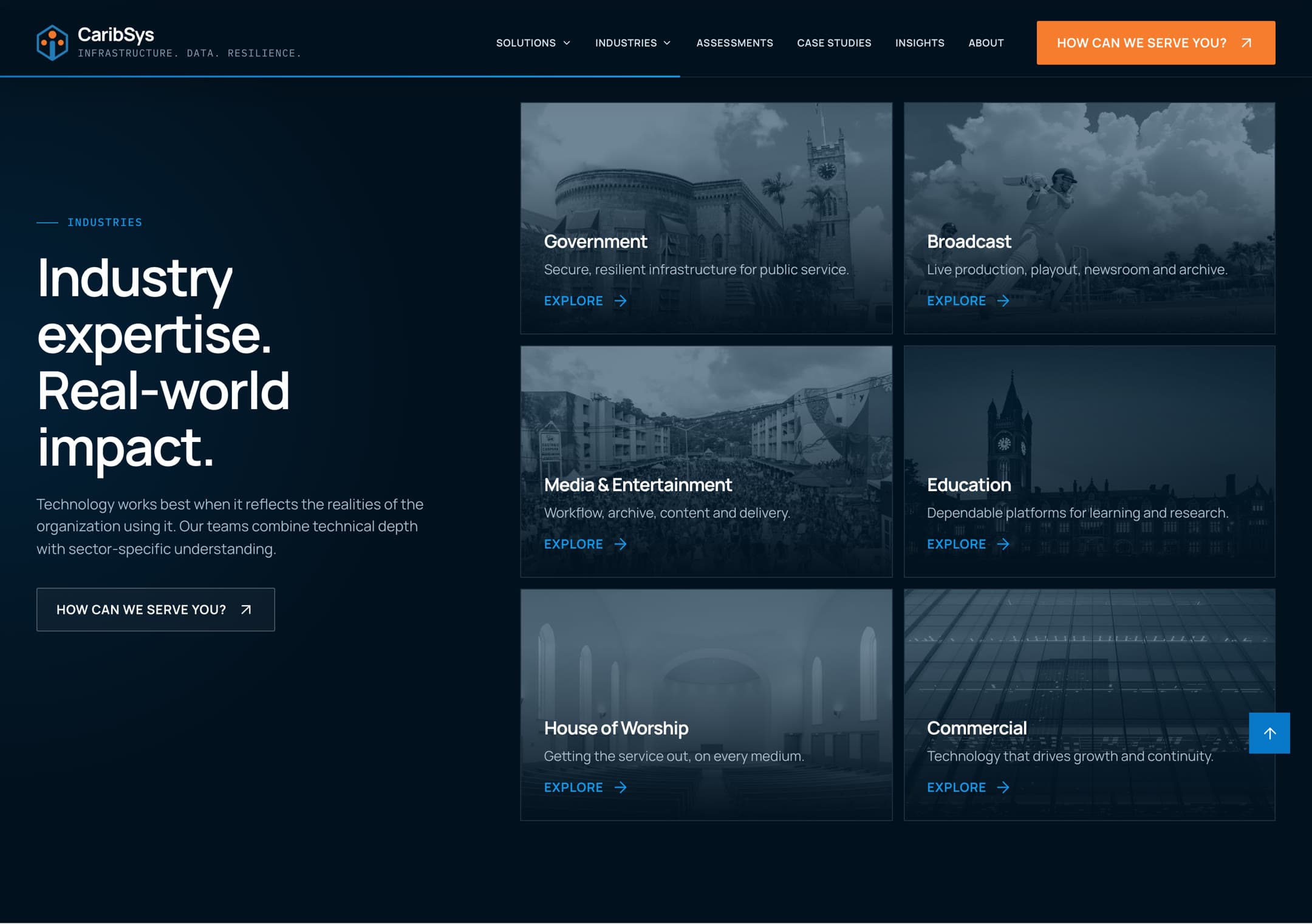This screenshot has height=924, width=1312.
Task: Open the Media & Entertainment card heading
Action: 638,485
